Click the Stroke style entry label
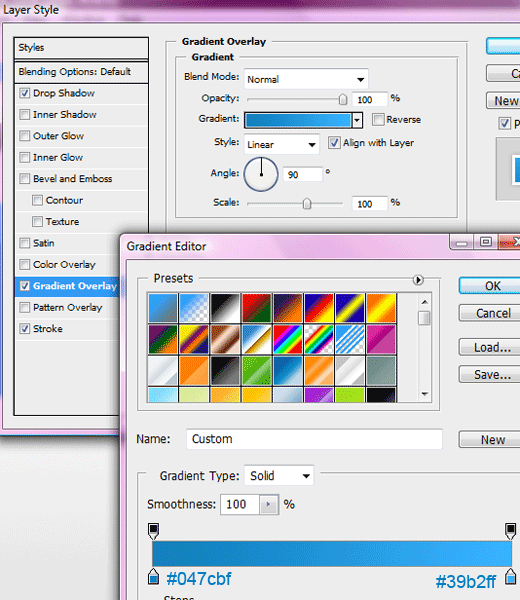520x600 pixels. 48,329
